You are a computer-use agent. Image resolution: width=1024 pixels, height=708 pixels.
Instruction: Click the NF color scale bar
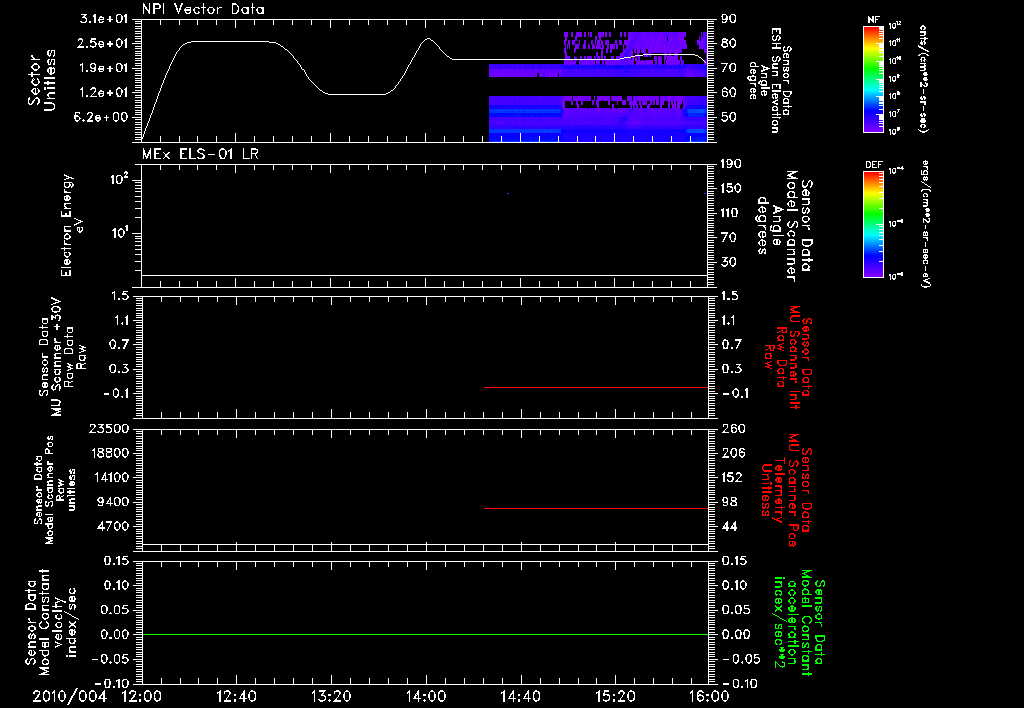[x=873, y=78]
